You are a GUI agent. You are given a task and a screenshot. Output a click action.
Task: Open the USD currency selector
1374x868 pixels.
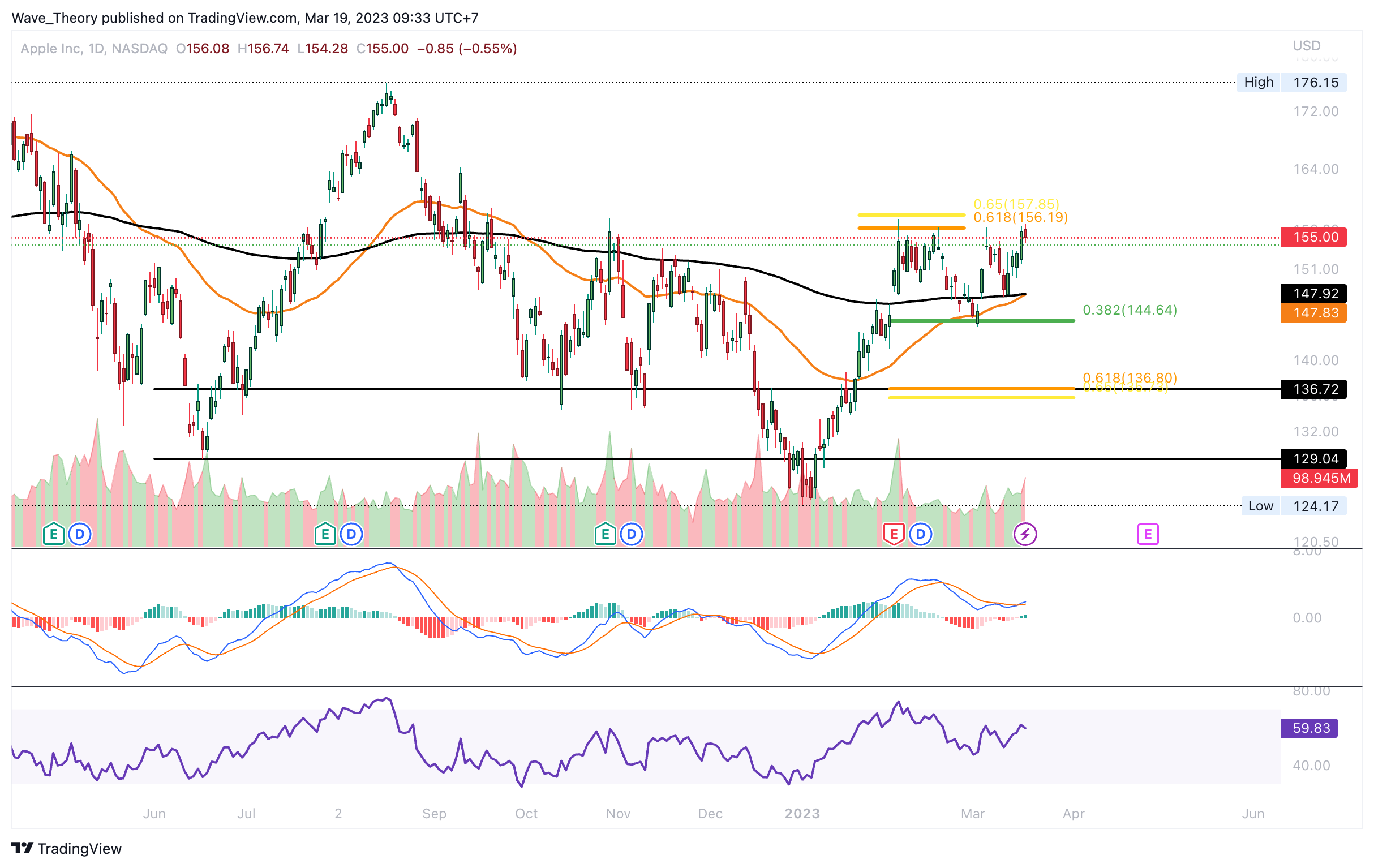1306,45
